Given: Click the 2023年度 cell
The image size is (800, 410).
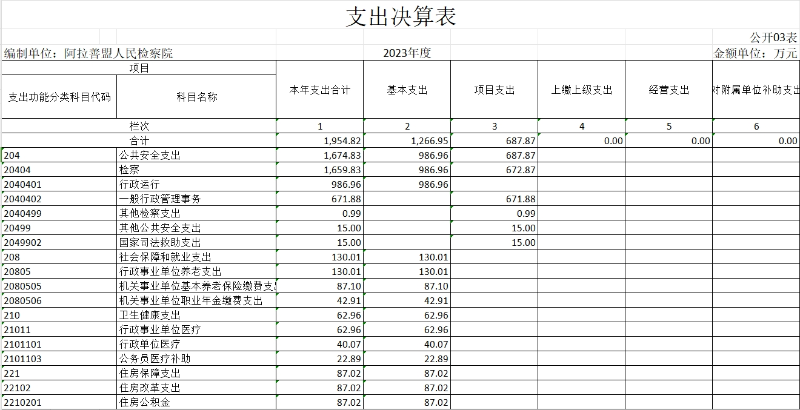Looking at the screenshot, I should click(407, 53).
